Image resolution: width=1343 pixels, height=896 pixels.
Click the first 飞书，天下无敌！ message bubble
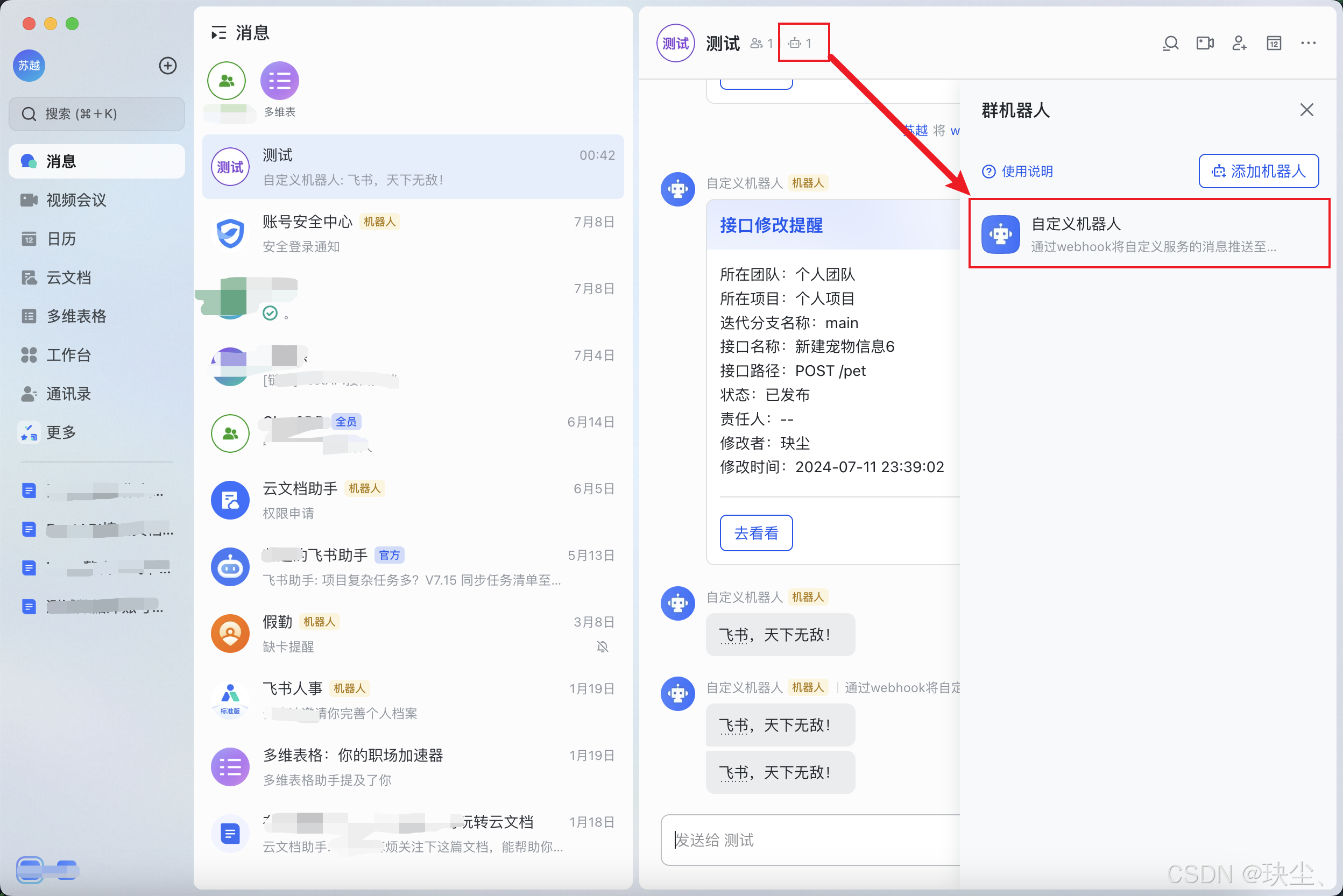click(x=780, y=635)
